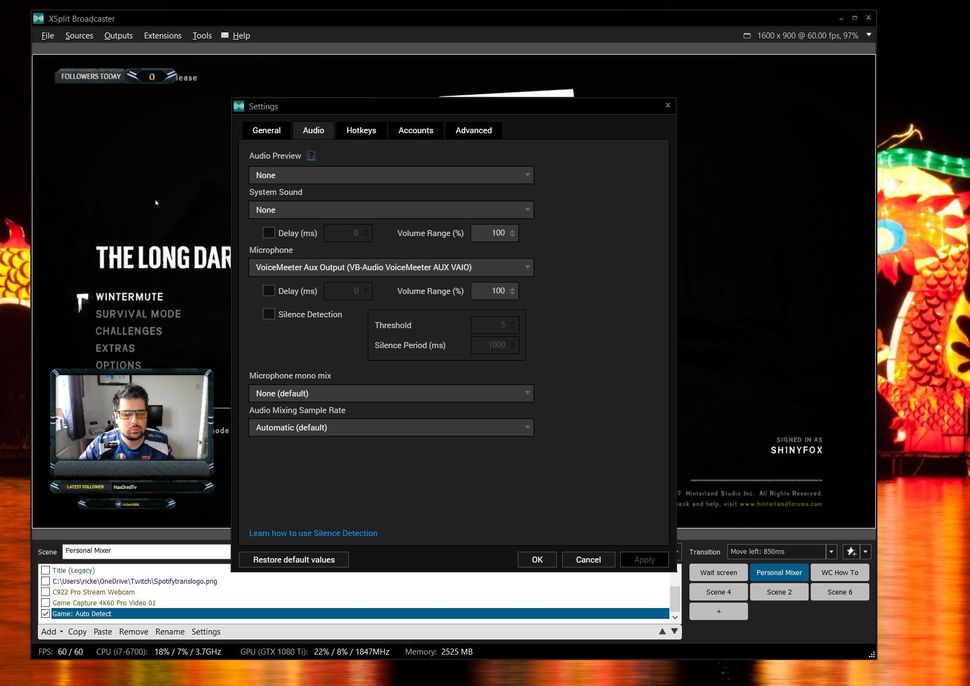Open the System Sound dropdown
This screenshot has width=970, height=686.
[390, 209]
